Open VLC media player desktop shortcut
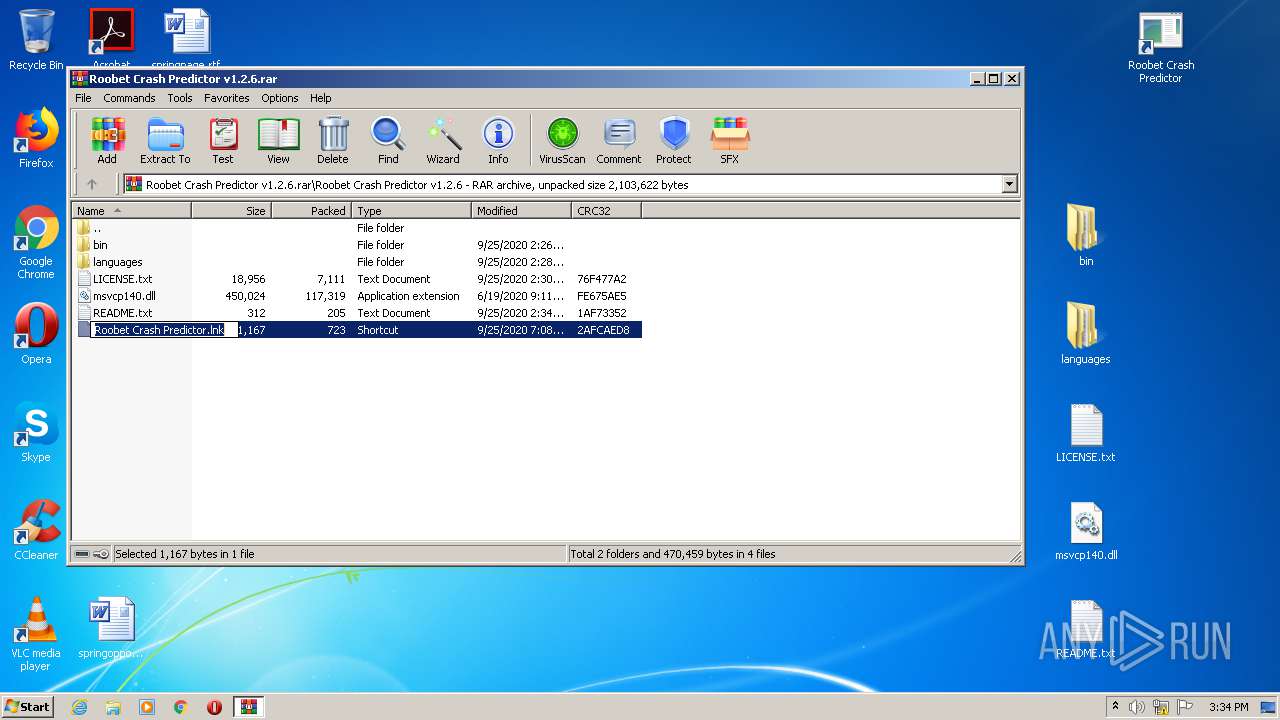Viewport: 1280px width, 720px height. (36, 634)
